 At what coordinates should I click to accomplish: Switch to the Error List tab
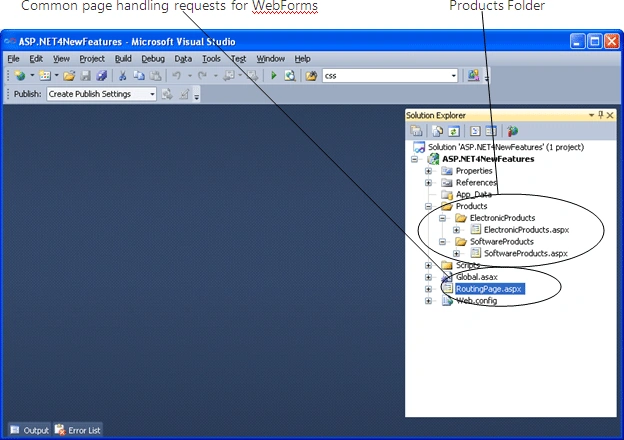(x=78, y=430)
